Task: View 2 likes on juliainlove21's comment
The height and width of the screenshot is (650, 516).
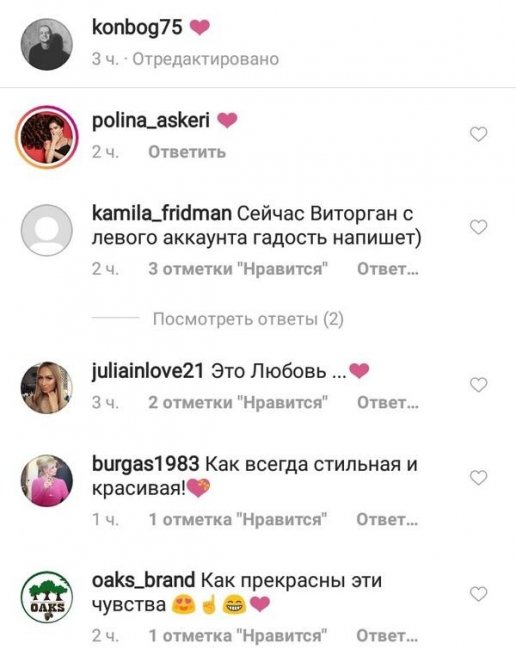Action: click(x=238, y=403)
